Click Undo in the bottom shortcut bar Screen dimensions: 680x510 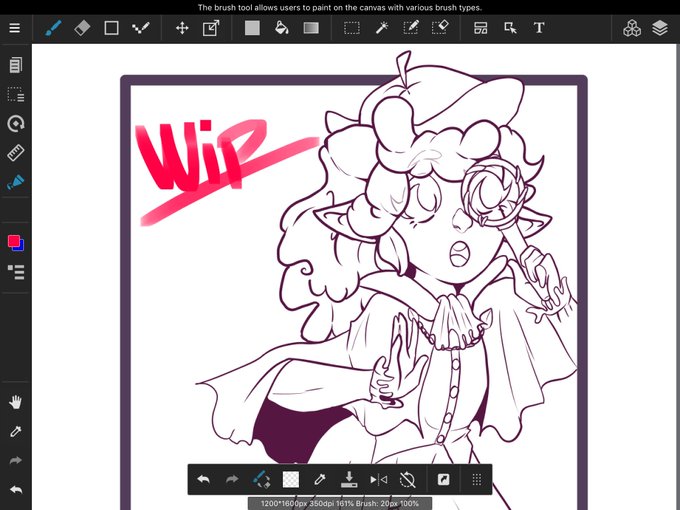pos(203,480)
